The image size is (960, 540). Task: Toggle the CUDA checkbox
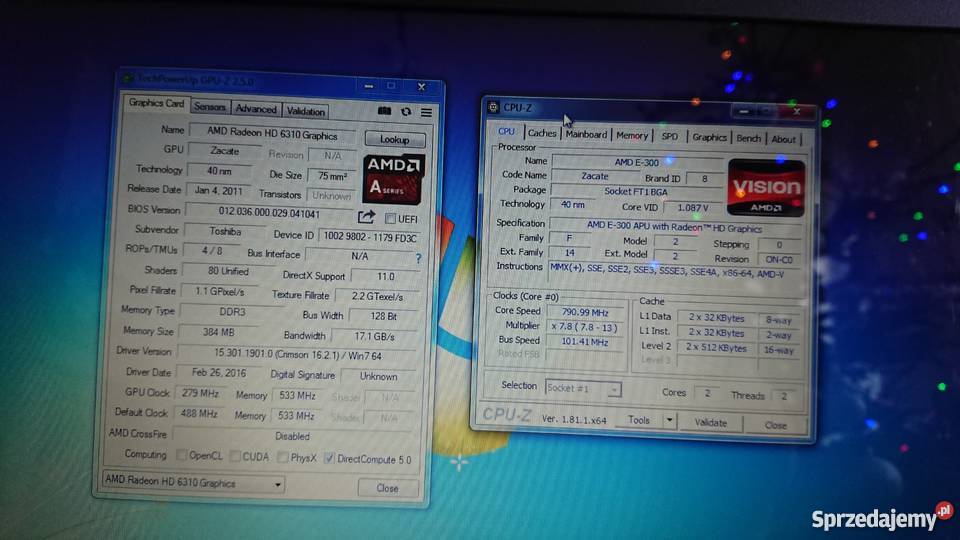pos(235,456)
